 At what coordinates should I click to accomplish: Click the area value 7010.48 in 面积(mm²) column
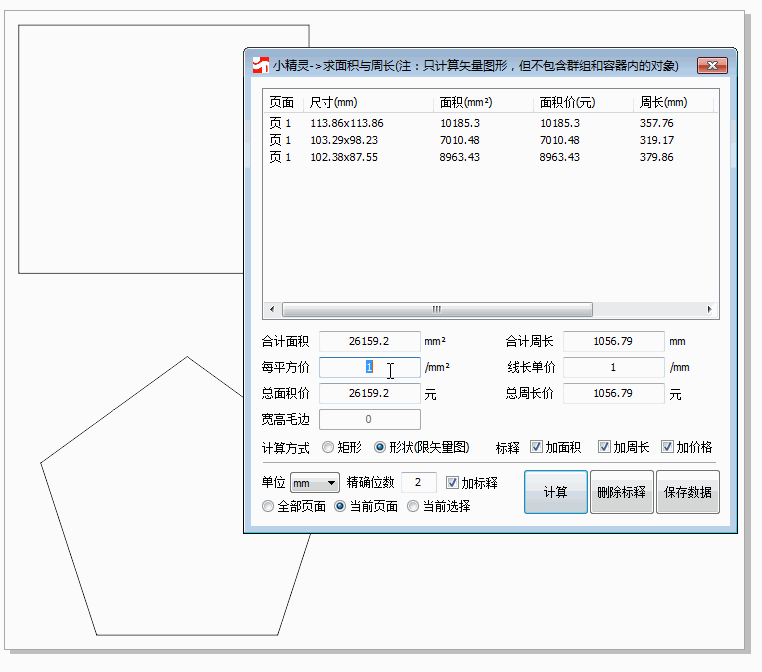[460, 140]
